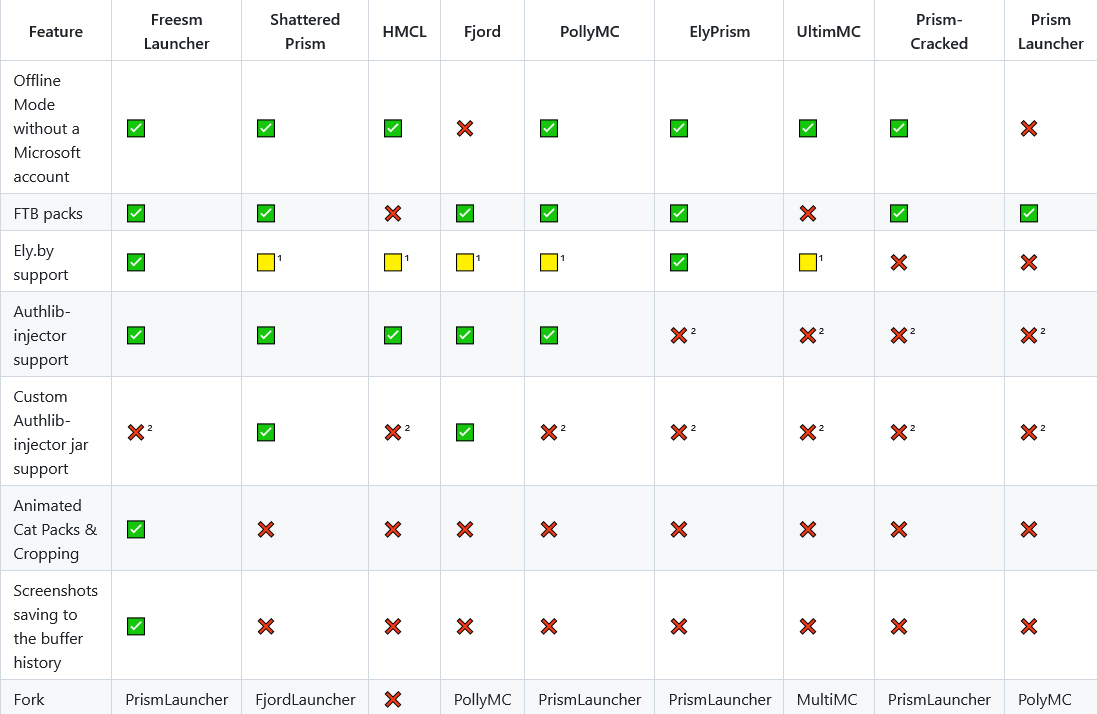Click the red cross for HMCL FTB packs
Image resolution: width=1097 pixels, height=714 pixels.
(392, 213)
